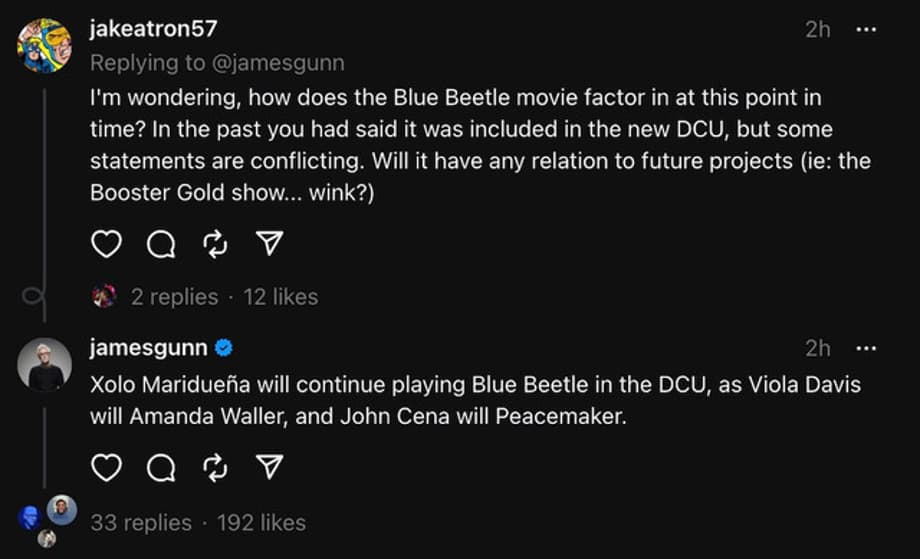The height and width of the screenshot is (559, 920).
Task: Expand the 2 replies under jakeatron57's post
Action: [x=174, y=297]
